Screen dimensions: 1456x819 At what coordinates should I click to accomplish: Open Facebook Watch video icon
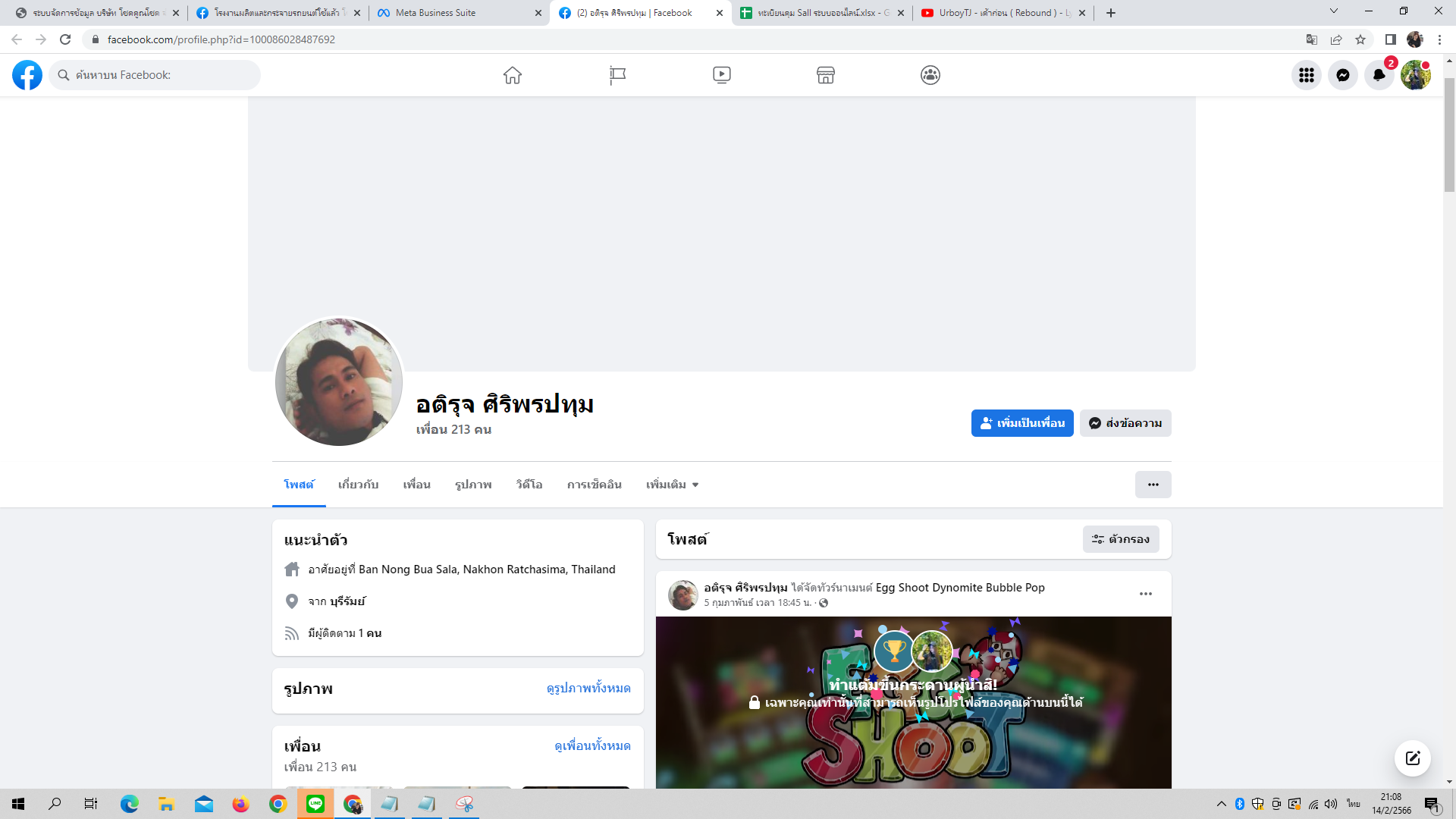[x=721, y=75]
